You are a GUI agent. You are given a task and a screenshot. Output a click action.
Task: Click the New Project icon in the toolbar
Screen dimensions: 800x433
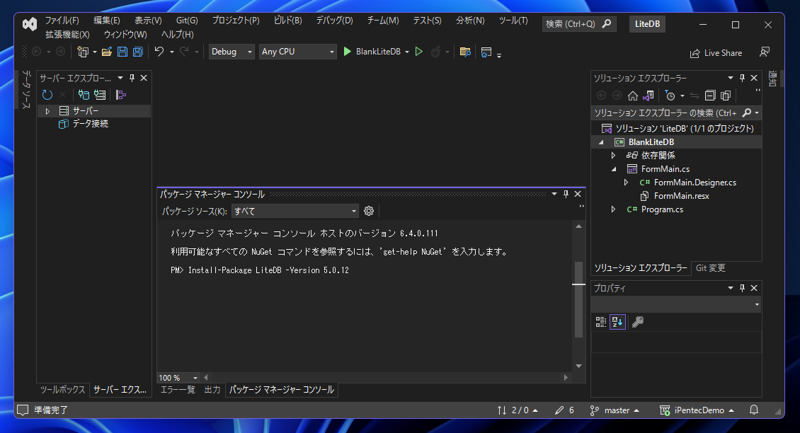82,52
